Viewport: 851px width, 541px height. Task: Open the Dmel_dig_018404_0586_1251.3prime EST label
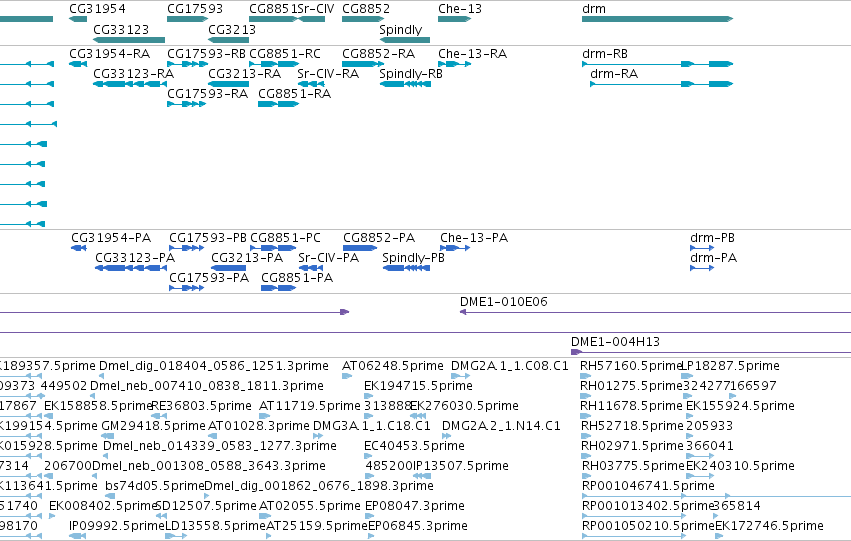(x=214, y=366)
